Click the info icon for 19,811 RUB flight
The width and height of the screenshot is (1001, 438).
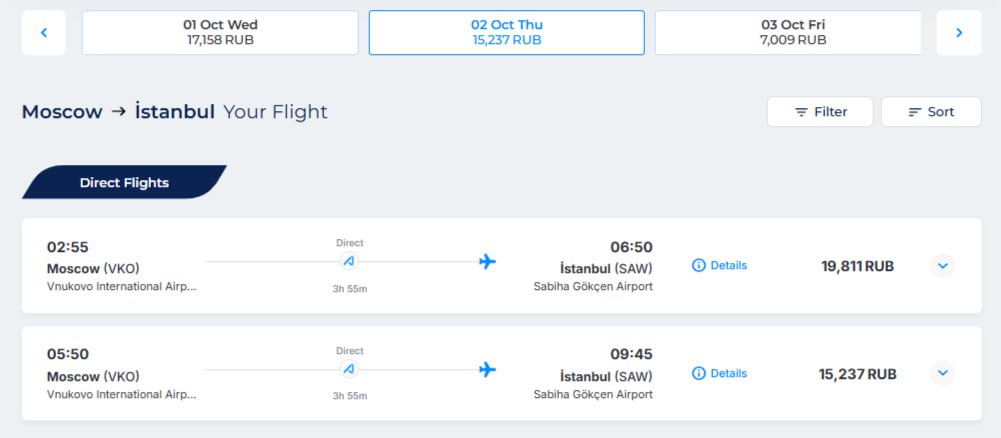tap(699, 266)
